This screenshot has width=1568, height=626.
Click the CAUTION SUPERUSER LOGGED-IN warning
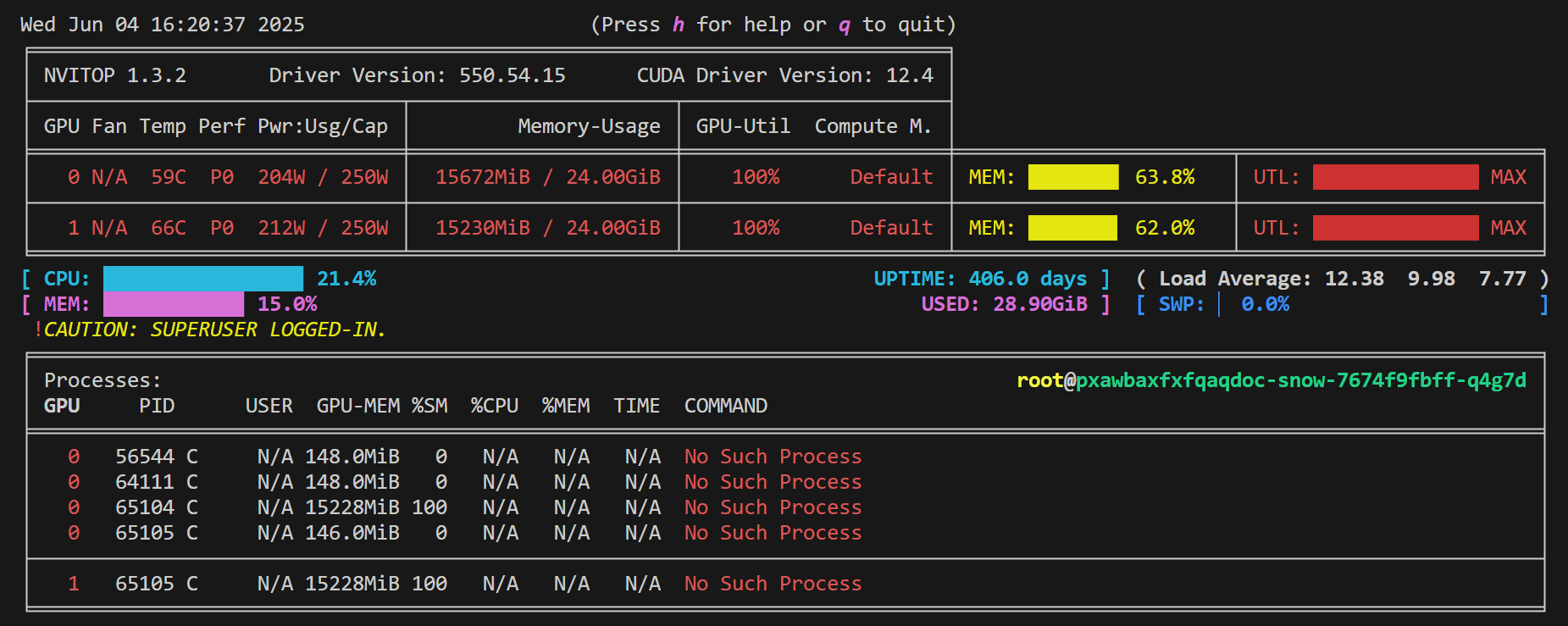(210, 330)
